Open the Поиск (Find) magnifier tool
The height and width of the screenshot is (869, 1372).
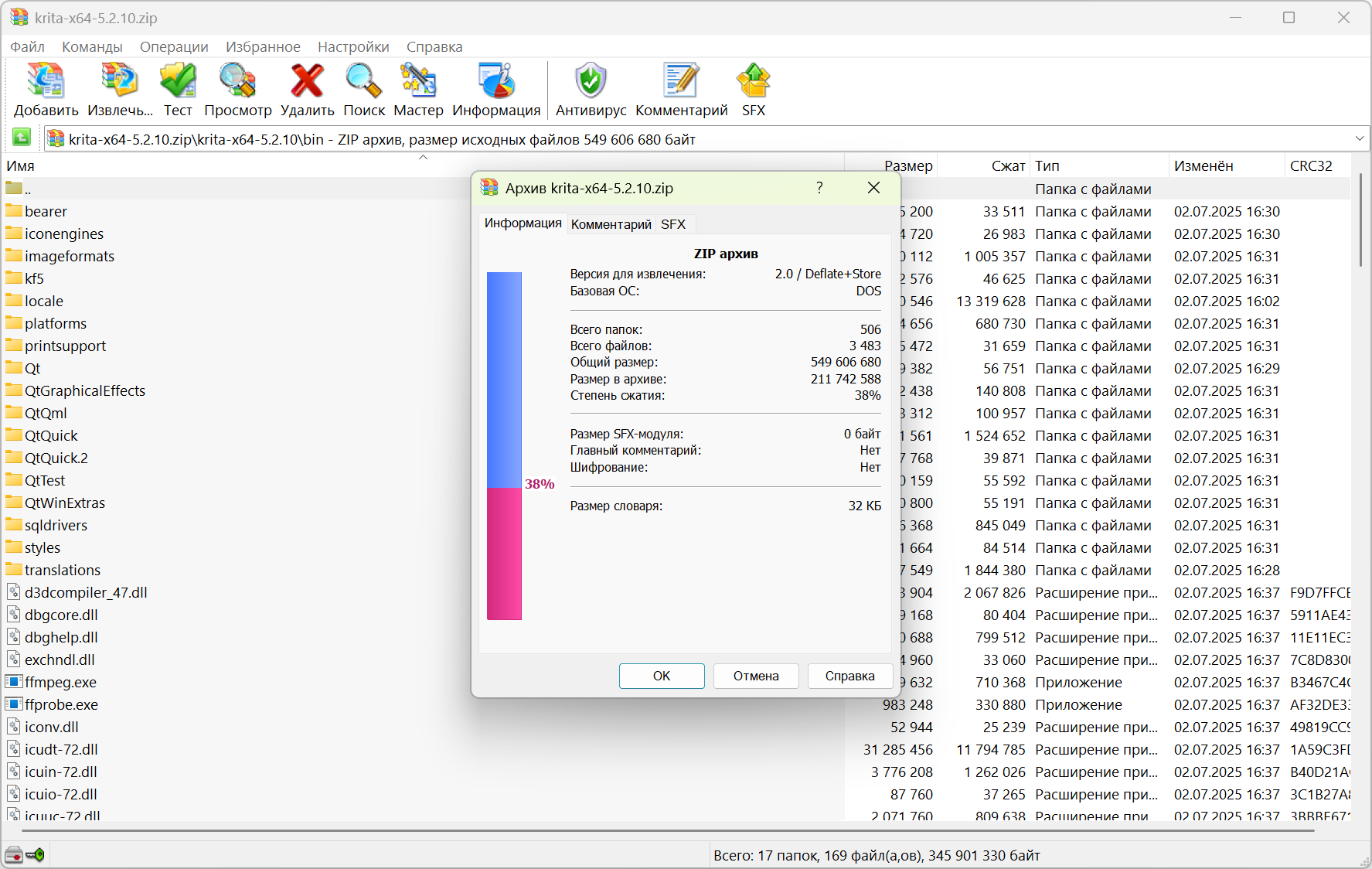[363, 81]
